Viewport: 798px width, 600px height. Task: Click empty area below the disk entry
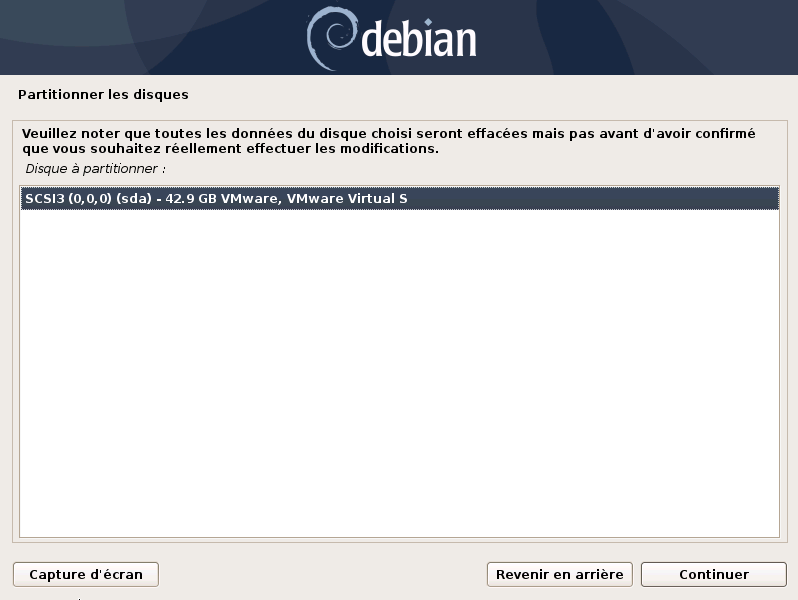point(400,305)
